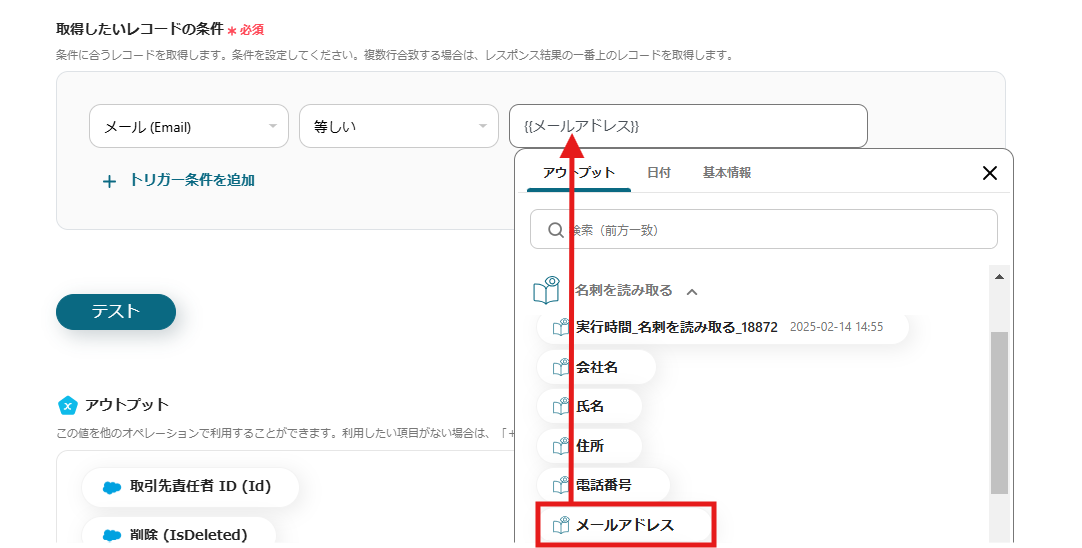Click Salesforce cloud icon beside 取引先責任者 ID
Viewport: 1082px width, 548px height.
(112, 487)
